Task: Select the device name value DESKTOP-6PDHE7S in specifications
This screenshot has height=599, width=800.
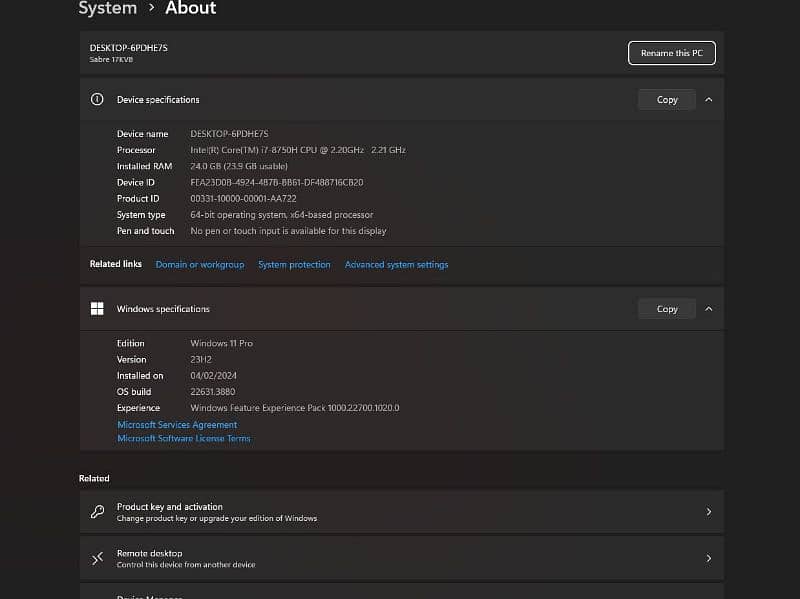Action: tap(229, 134)
